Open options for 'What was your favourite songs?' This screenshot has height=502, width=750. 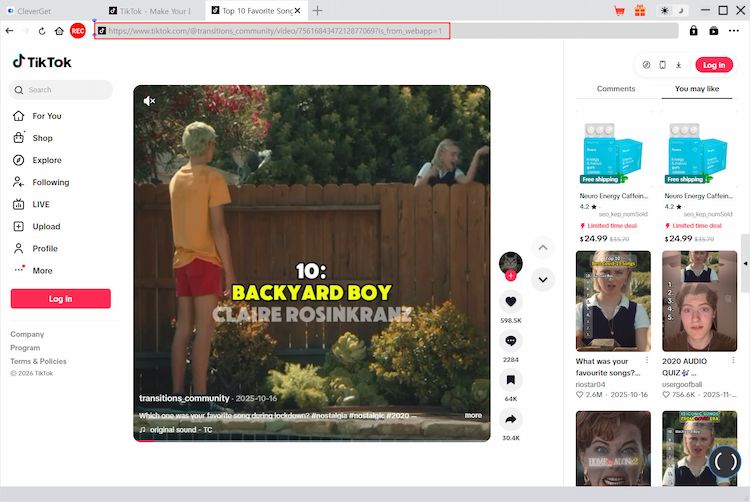tap(647, 360)
